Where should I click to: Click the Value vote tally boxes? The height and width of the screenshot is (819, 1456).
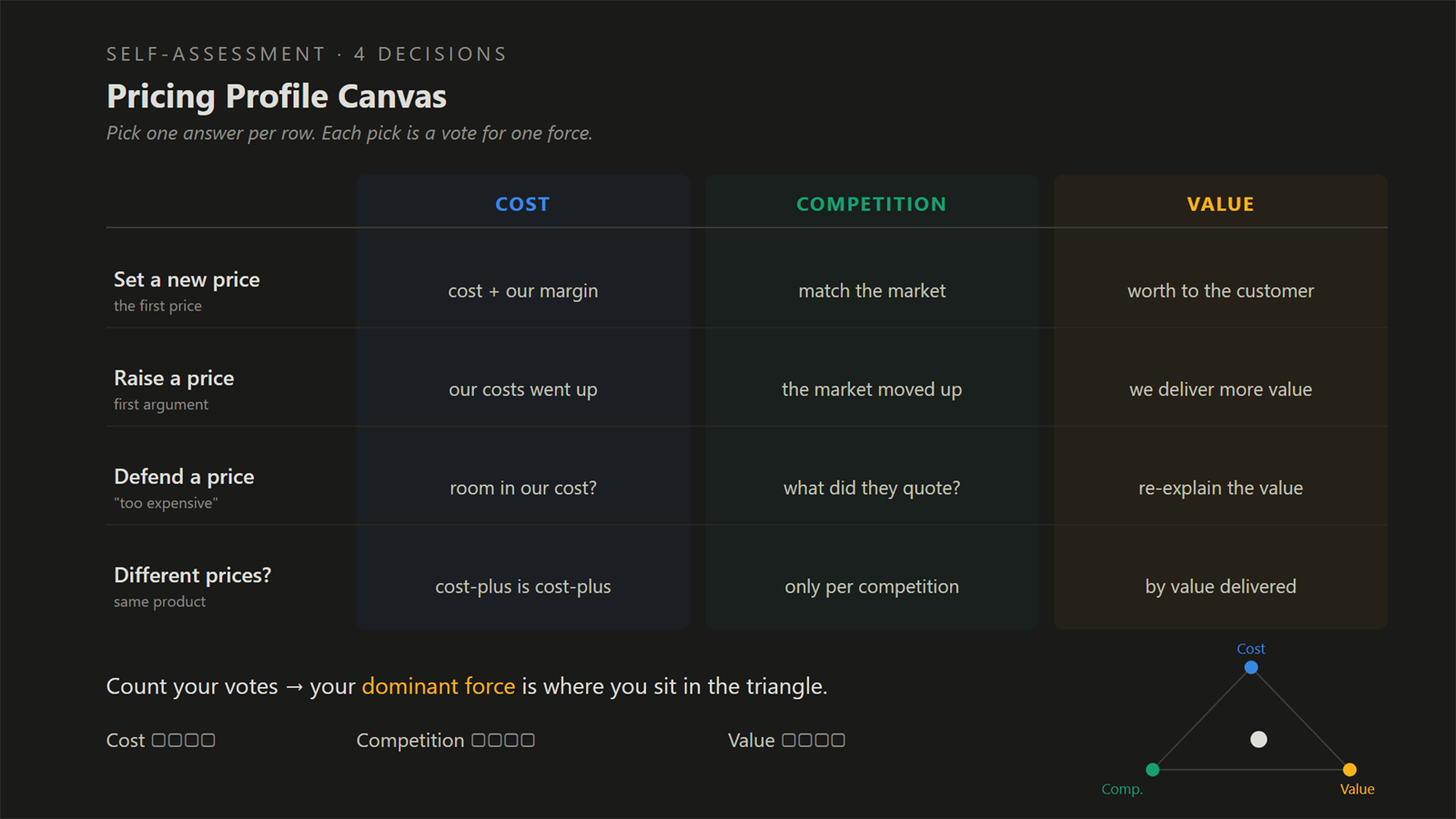coord(813,741)
